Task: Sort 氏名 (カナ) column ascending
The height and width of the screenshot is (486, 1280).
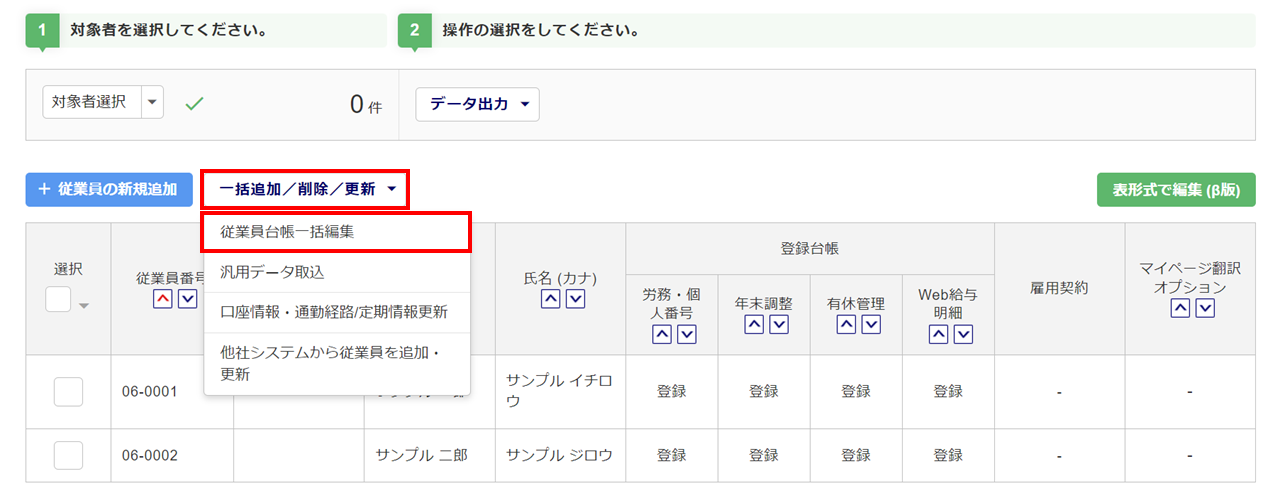Action: coord(550,300)
